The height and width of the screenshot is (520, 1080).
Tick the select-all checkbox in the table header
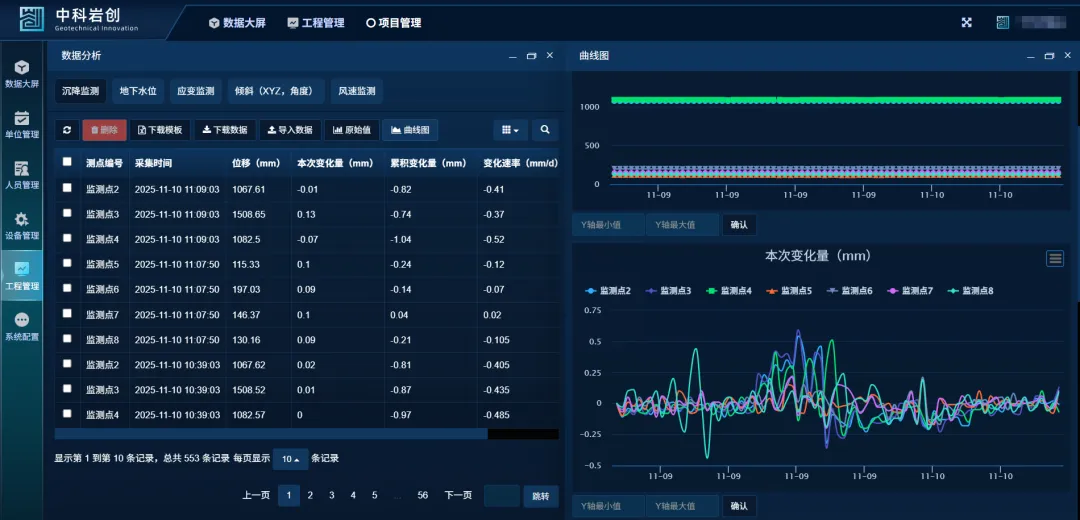(67, 162)
